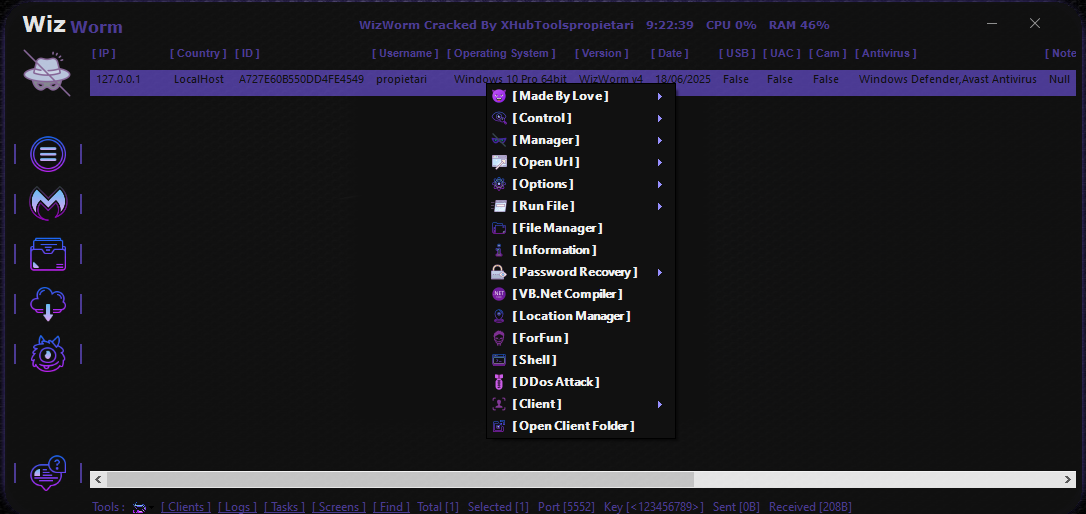This screenshot has width=1086, height=514.
Task: Expand the Options submenu arrow
Action: click(x=660, y=184)
